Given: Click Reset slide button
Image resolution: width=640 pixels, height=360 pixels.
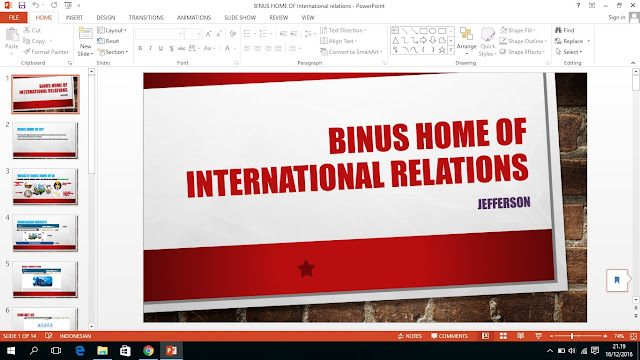Looking at the screenshot, I should point(108,41).
